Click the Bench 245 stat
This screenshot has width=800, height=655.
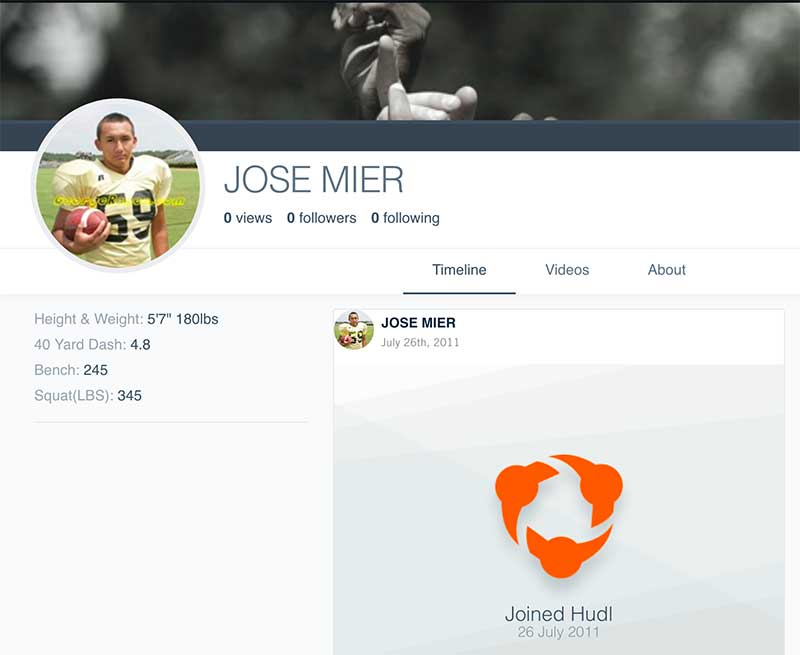pos(71,370)
